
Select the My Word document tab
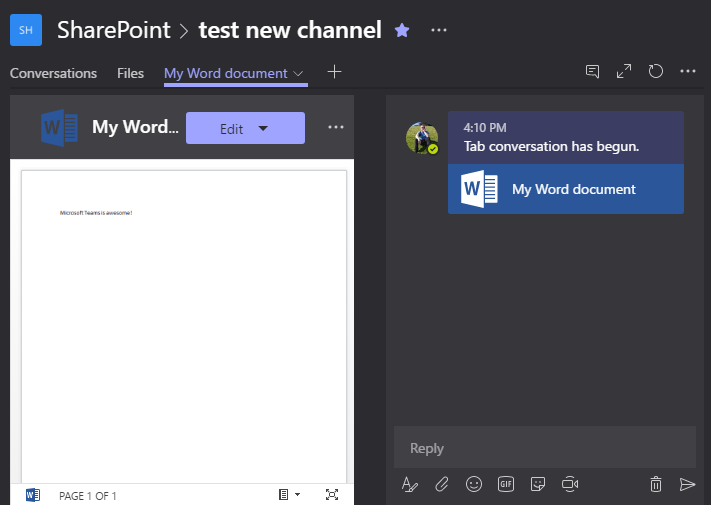(x=226, y=73)
